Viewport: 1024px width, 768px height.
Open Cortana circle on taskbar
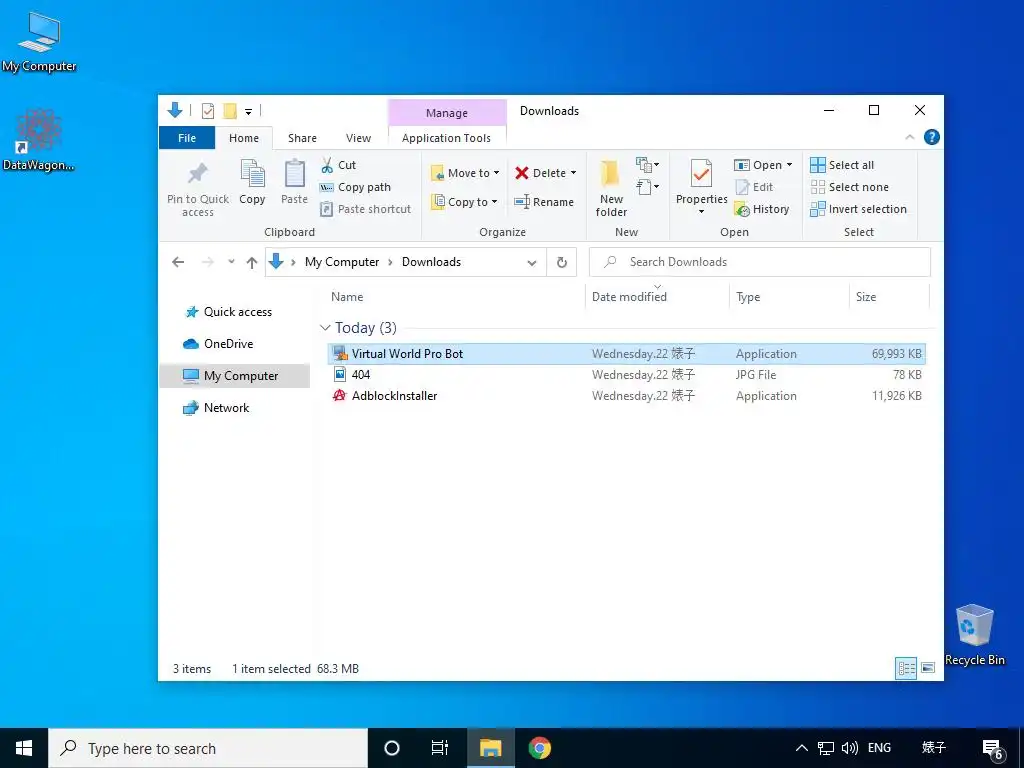pos(391,748)
